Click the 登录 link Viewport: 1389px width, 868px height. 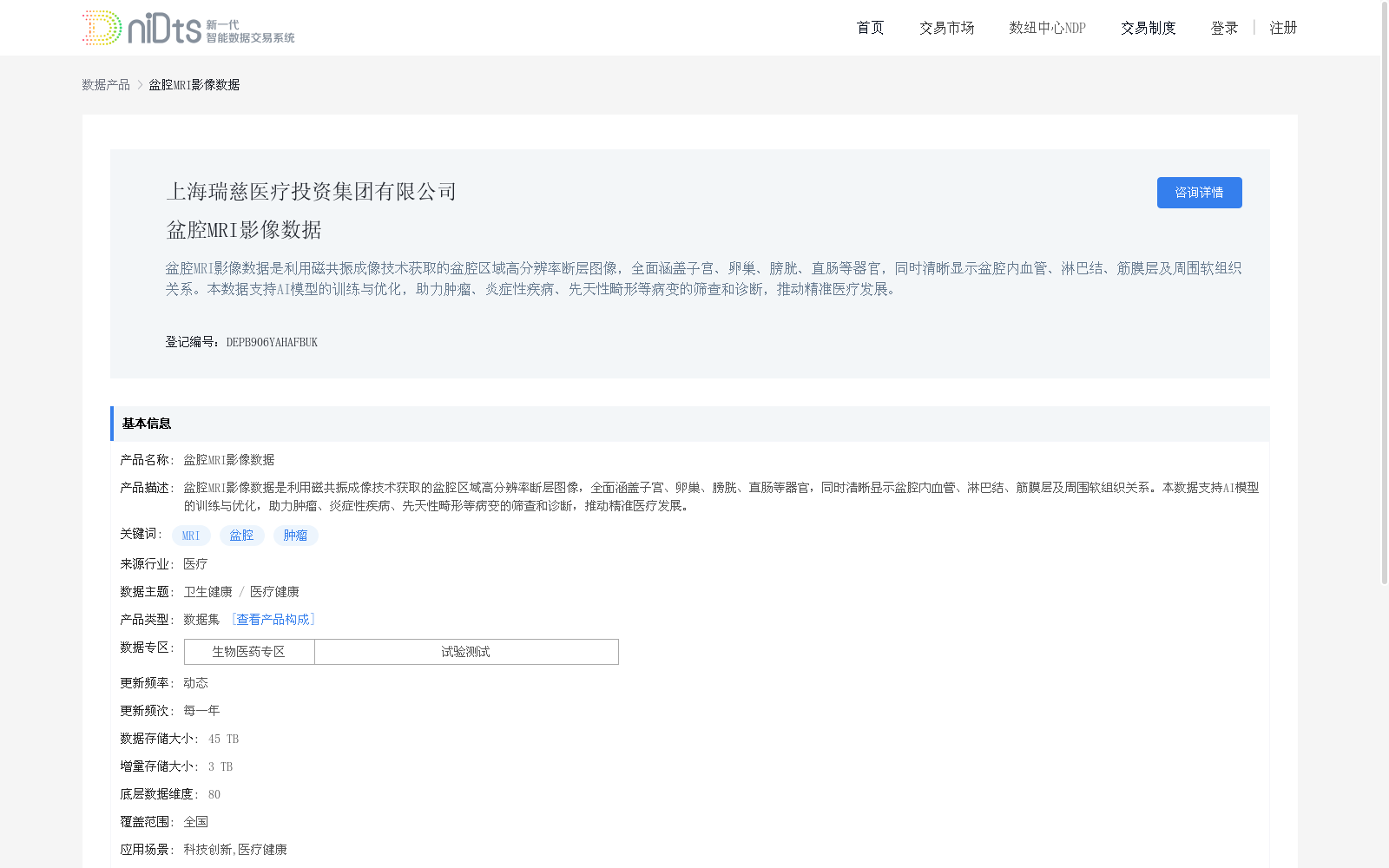pyautogui.click(x=1224, y=28)
